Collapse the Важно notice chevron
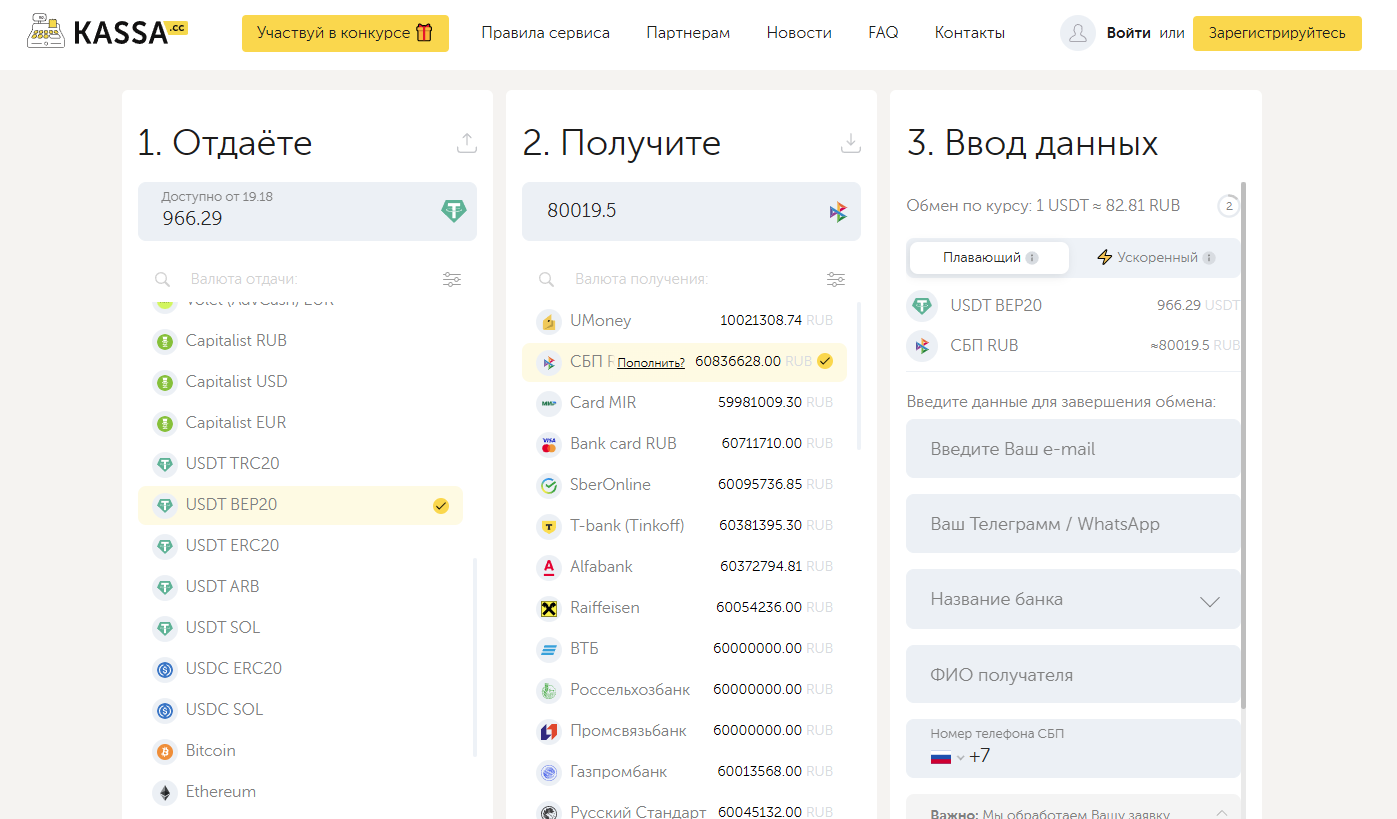The height and width of the screenshot is (819, 1397). [1222, 813]
